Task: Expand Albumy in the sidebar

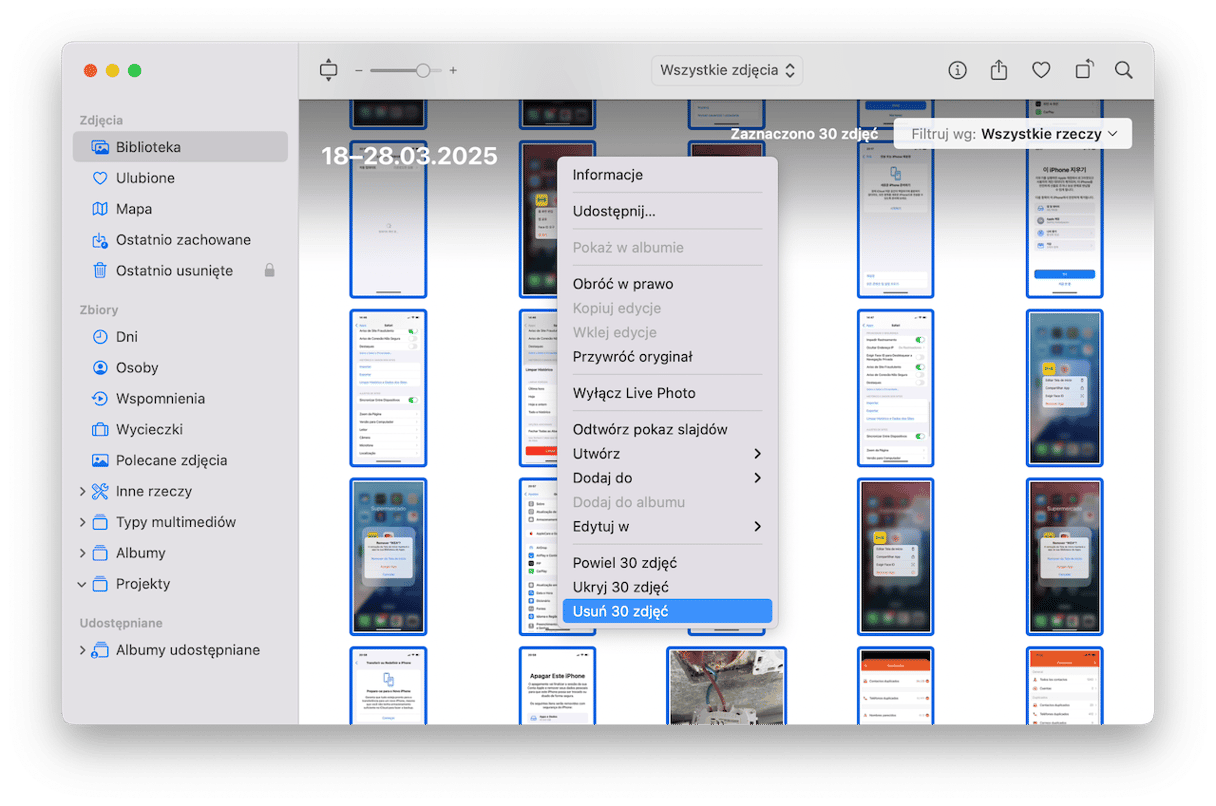Action: 82,553
